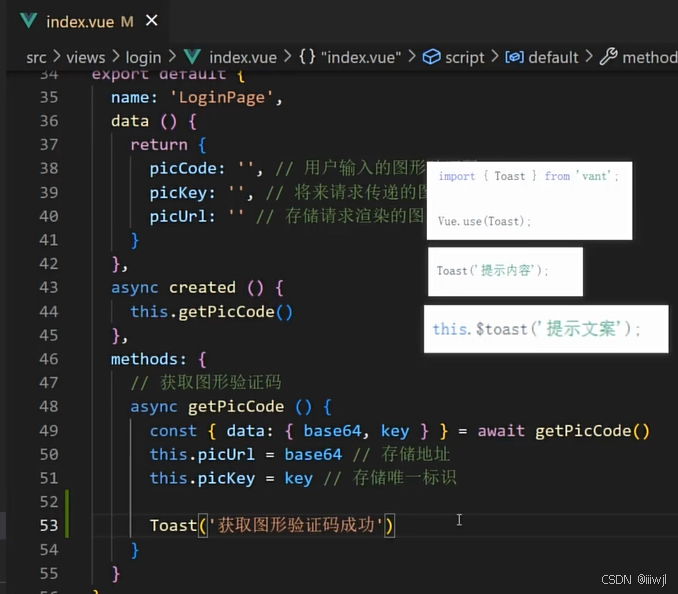Viewport: 678px width, 594px height.
Task: Click the return keyword on line 37
Action: [x=159, y=145]
